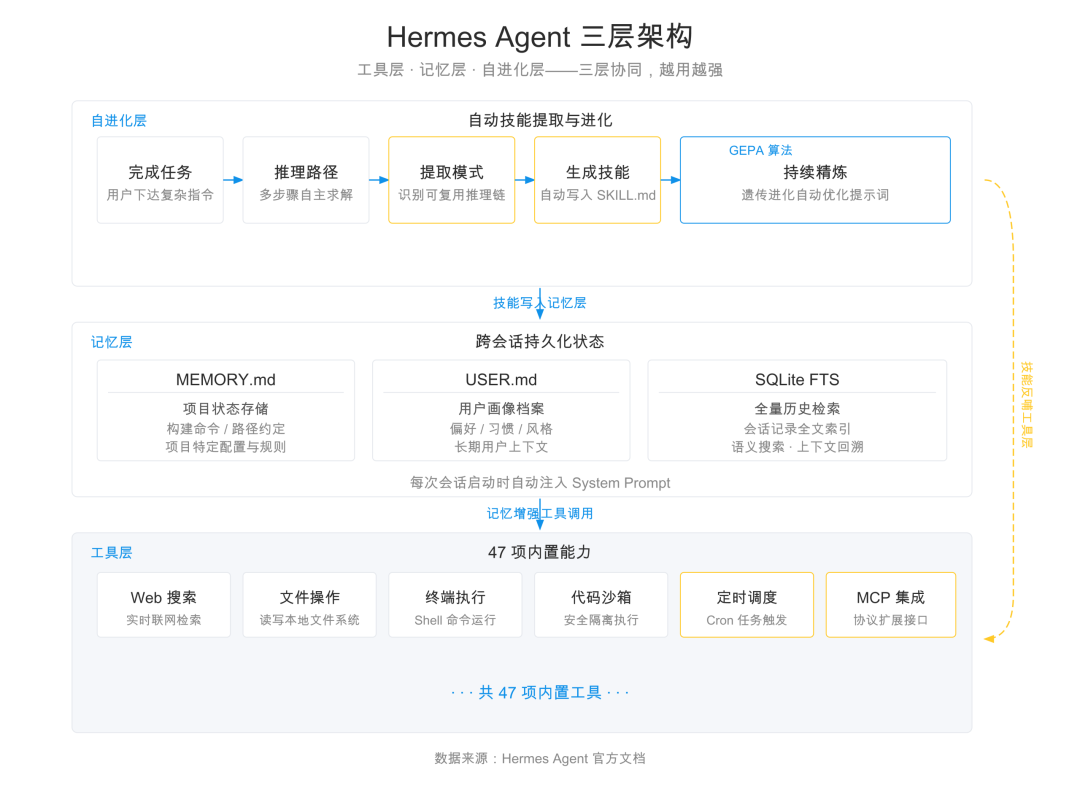Image resolution: width=1080 pixels, height=810 pixels.
Task: Click the arrow connecting 推理路径 to 提取模式
Action: click(x=377, y=180)
